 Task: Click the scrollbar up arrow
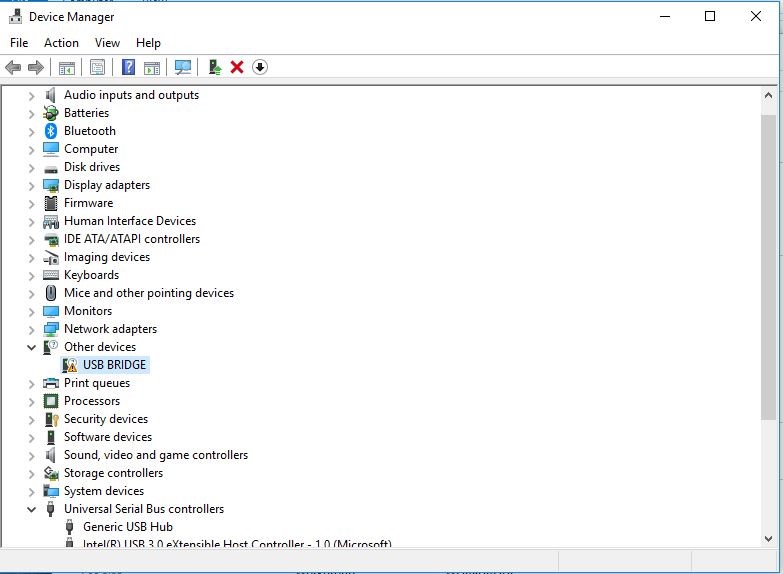pos(769,95)
